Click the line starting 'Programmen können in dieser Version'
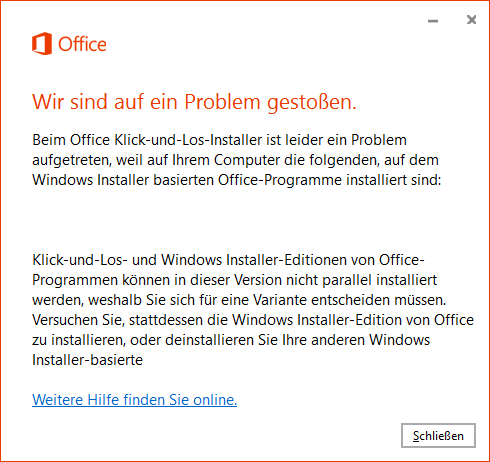This screenshot has width=490, height=462. (x=234, y=280)
